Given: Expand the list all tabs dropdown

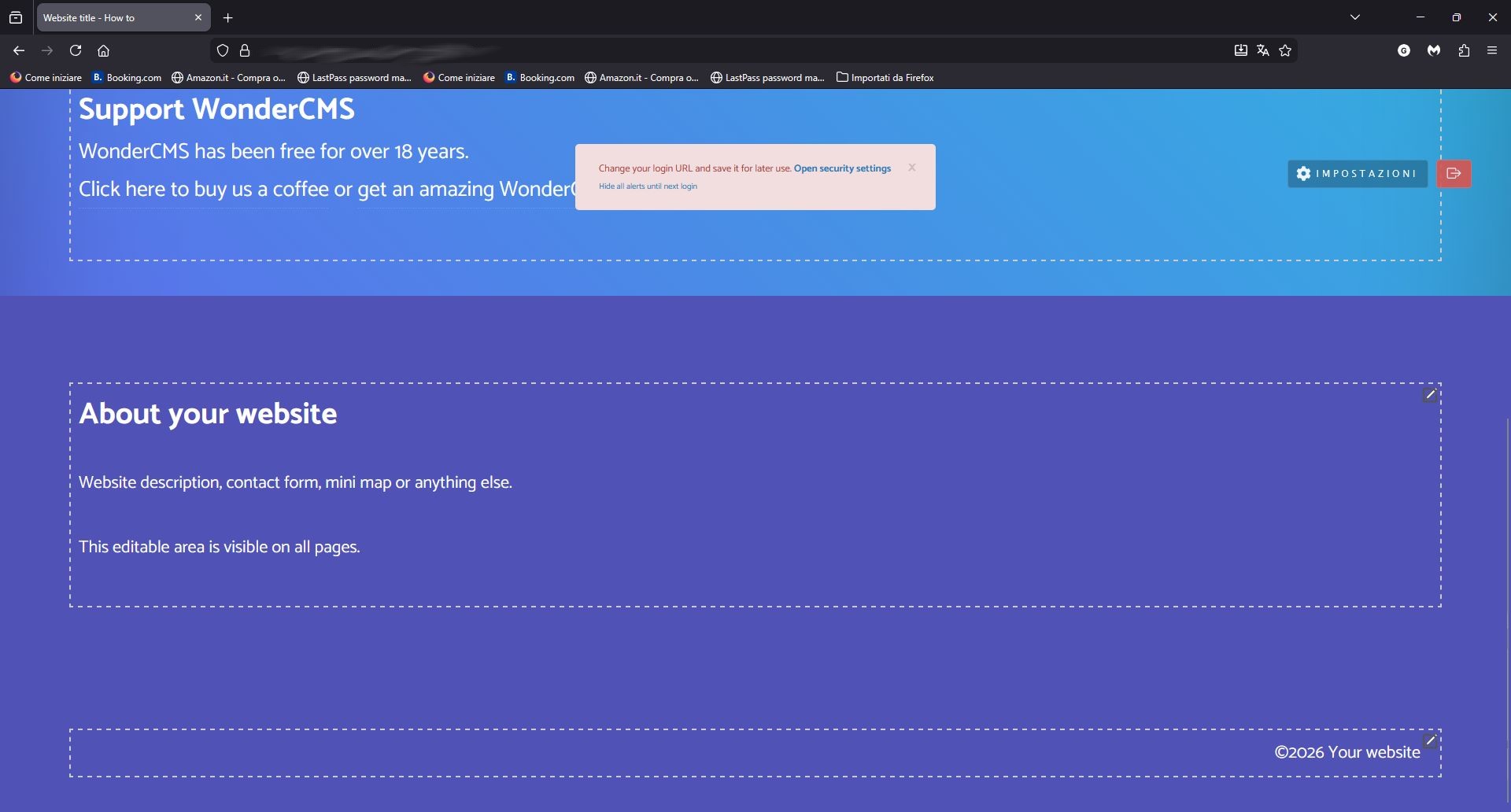Looking at the screenshot, I should click(x=1356, y=17).
